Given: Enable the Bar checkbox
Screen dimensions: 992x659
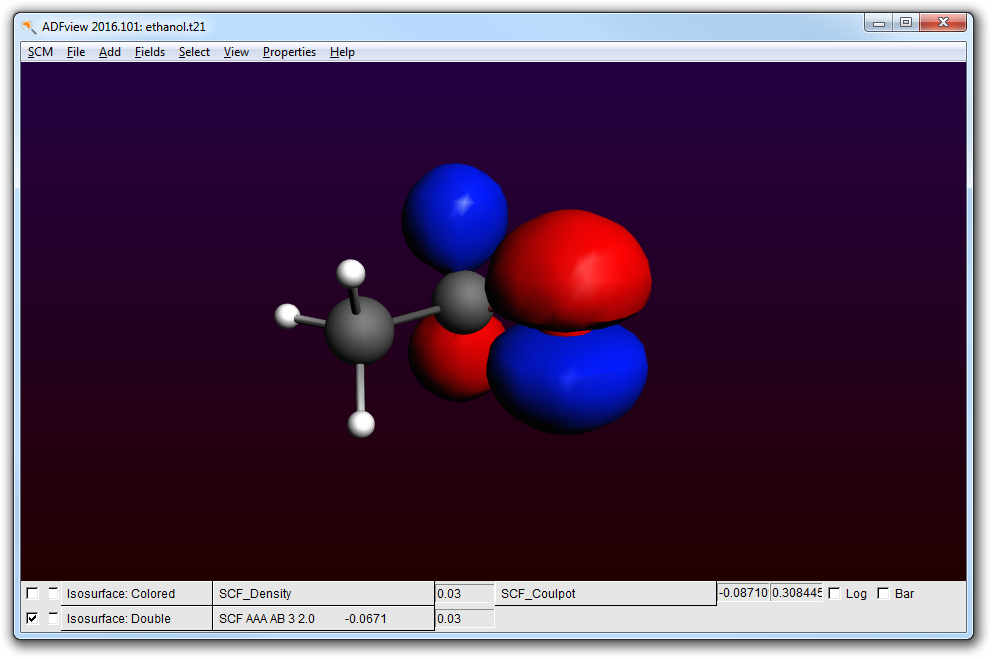Looking at the screenshot, I should click(x=883, y=593).
